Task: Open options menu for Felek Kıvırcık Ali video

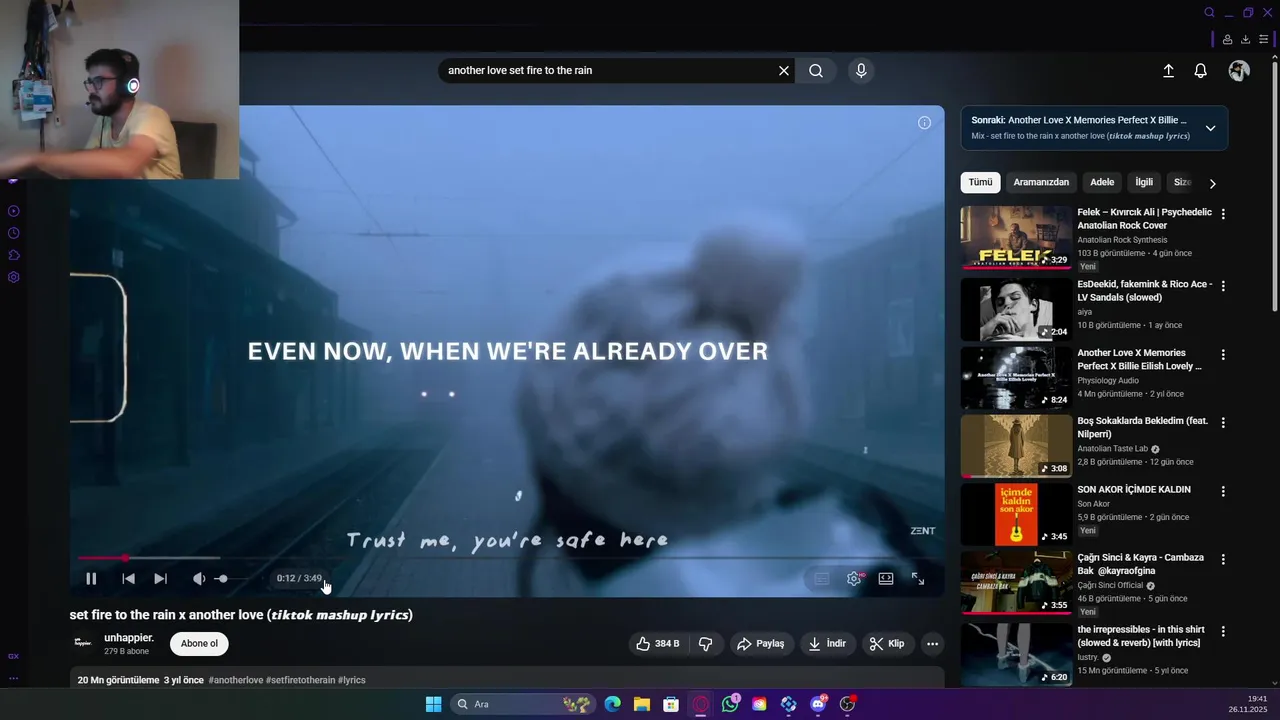Action: [1223, 214]
